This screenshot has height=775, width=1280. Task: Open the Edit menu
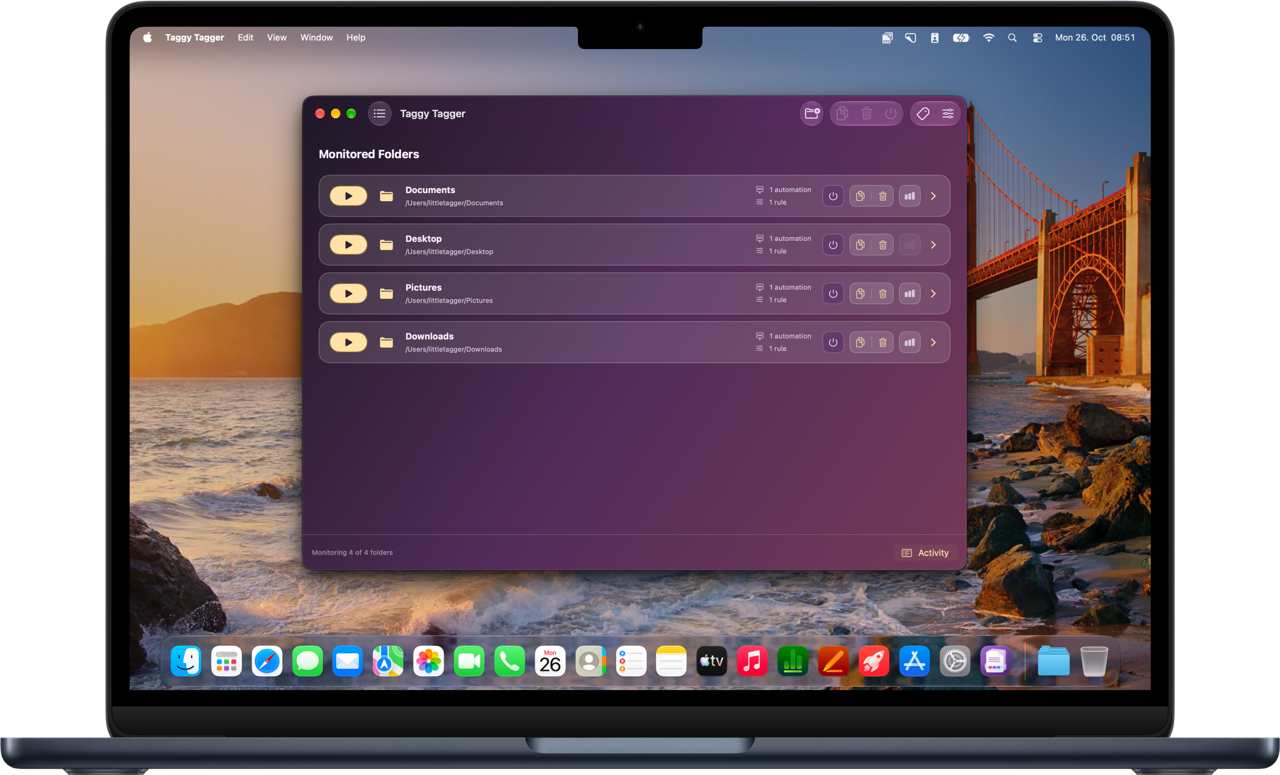245,38
